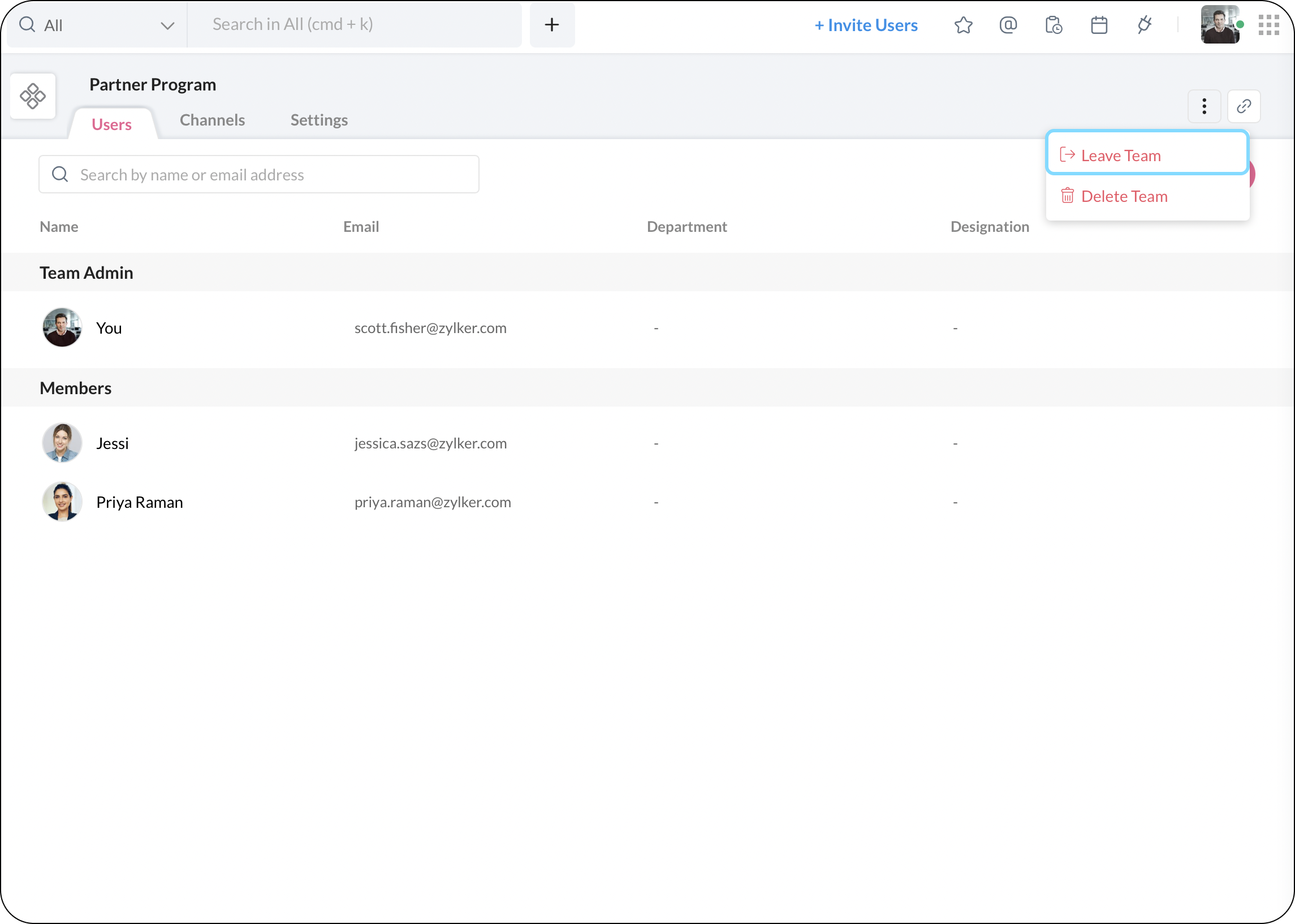
Task: Open the calendar icon in top bar
Action: [1099, 25]
